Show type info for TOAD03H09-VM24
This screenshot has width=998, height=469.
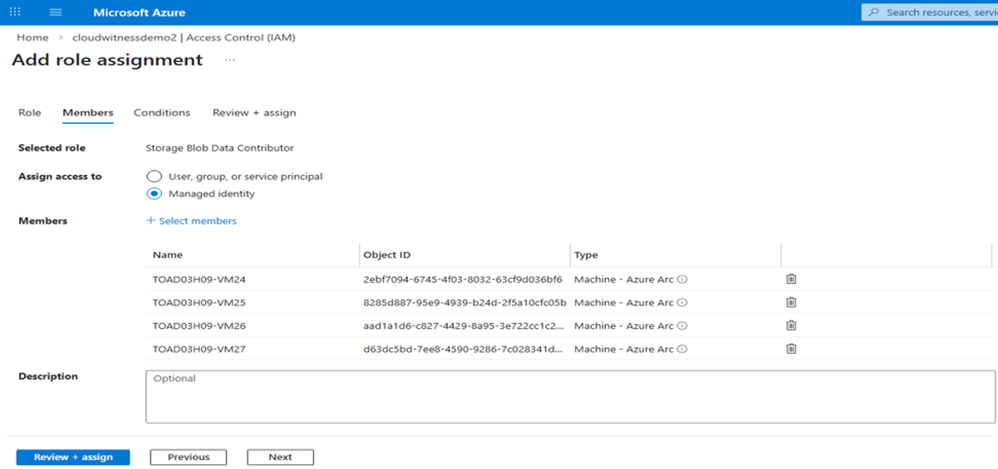(x=682, y=279)
